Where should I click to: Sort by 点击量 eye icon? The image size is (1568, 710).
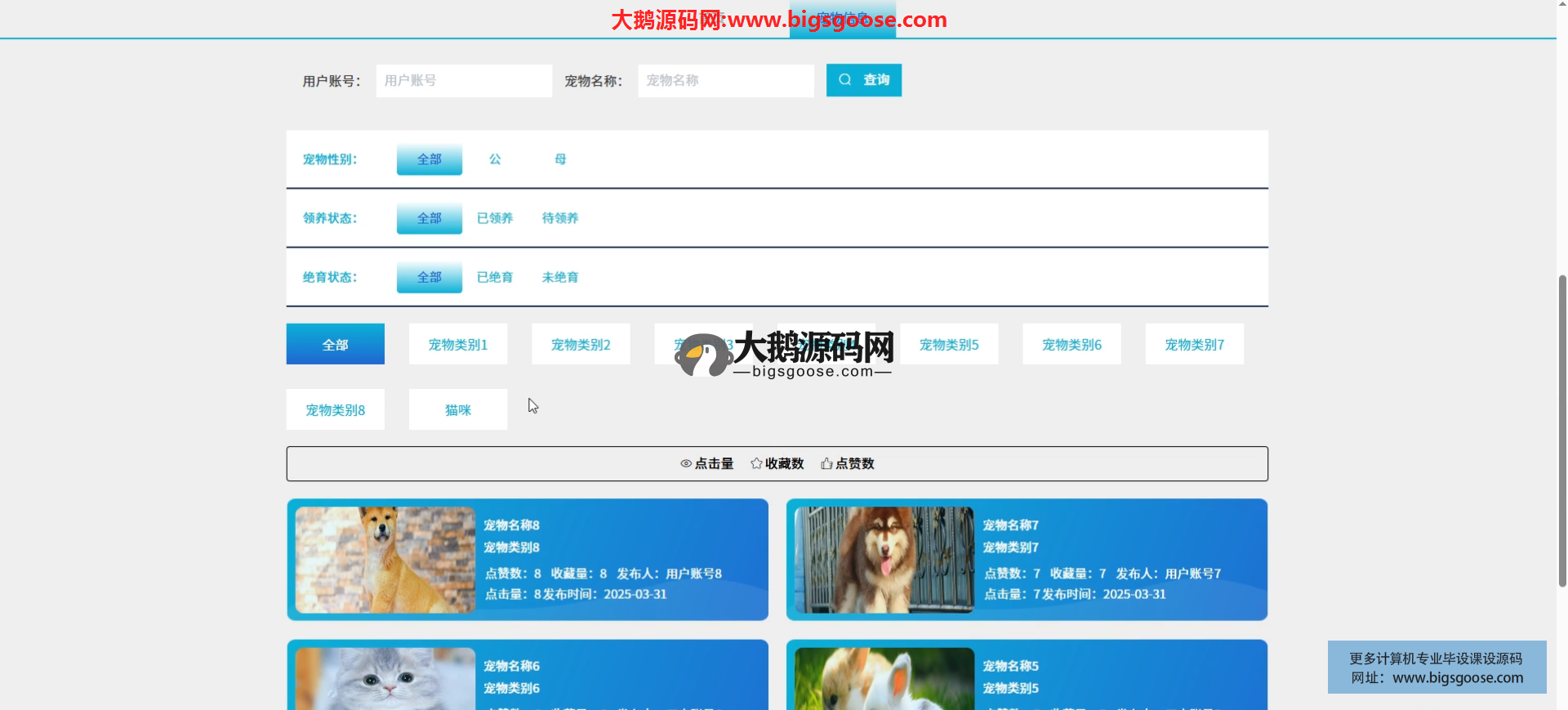(x=686, y=464)
